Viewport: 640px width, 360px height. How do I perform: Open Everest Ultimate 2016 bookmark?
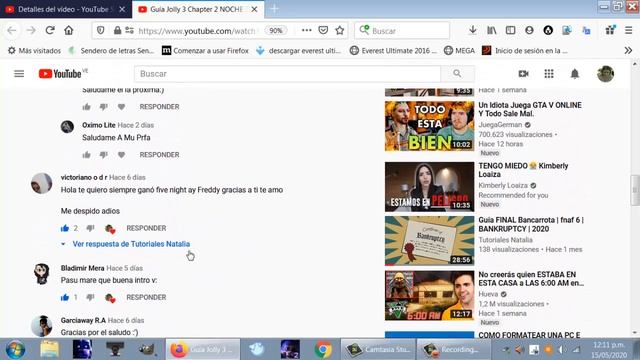point(393,51)
